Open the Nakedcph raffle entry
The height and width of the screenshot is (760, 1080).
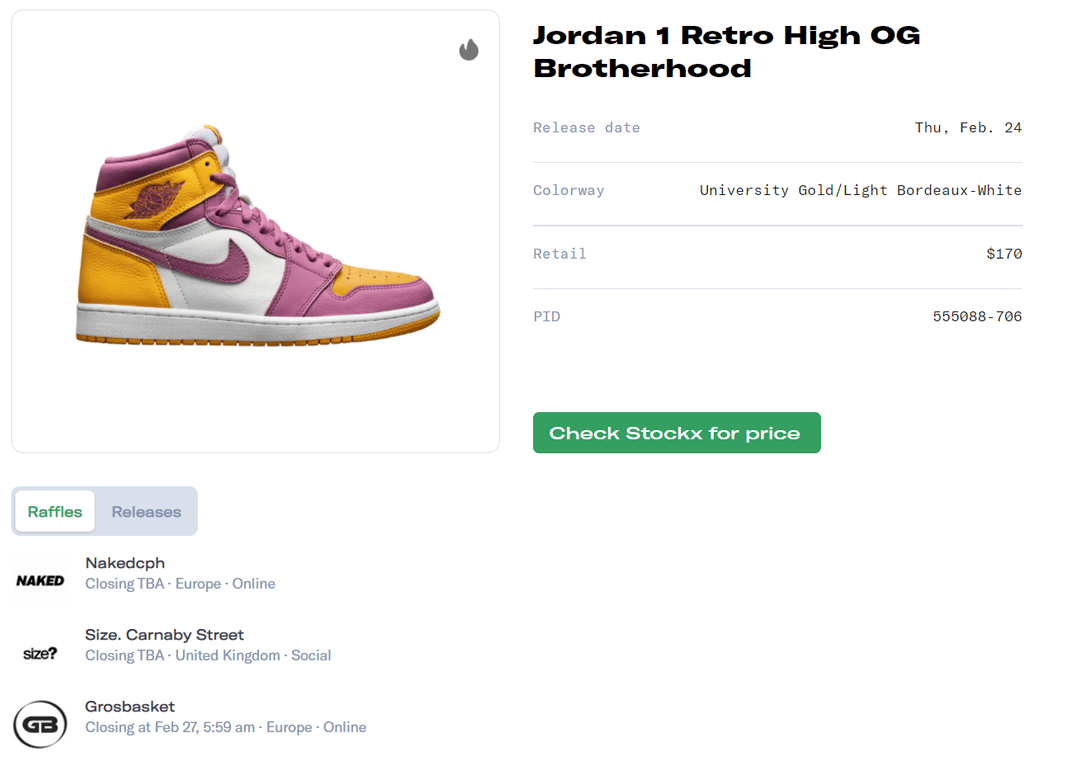click(125, 563)
